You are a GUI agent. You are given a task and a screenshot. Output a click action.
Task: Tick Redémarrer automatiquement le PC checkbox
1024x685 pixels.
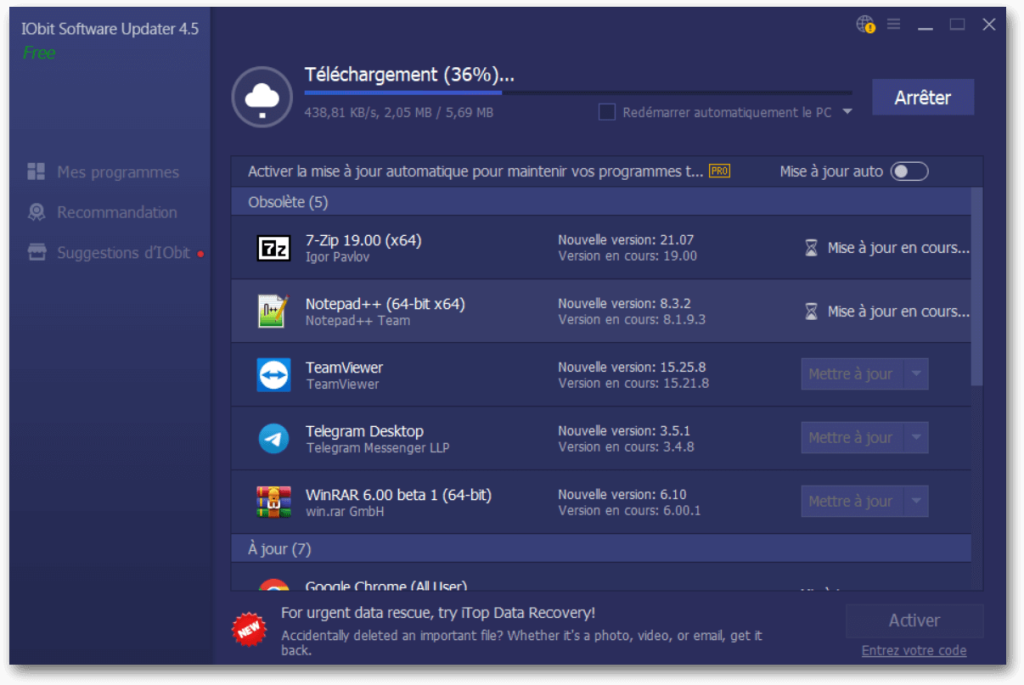[x=607, y=112]
